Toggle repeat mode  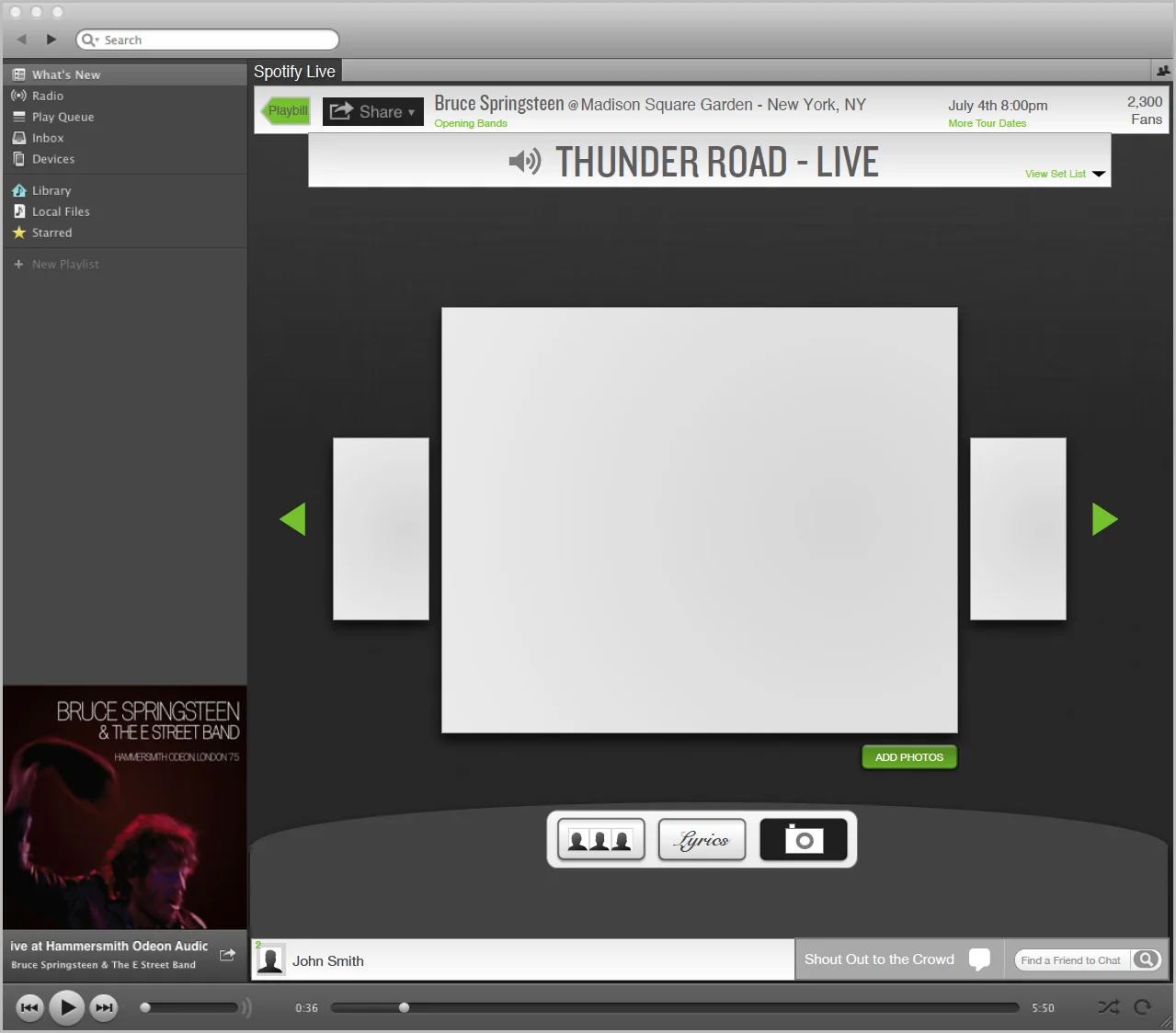1143,1007
